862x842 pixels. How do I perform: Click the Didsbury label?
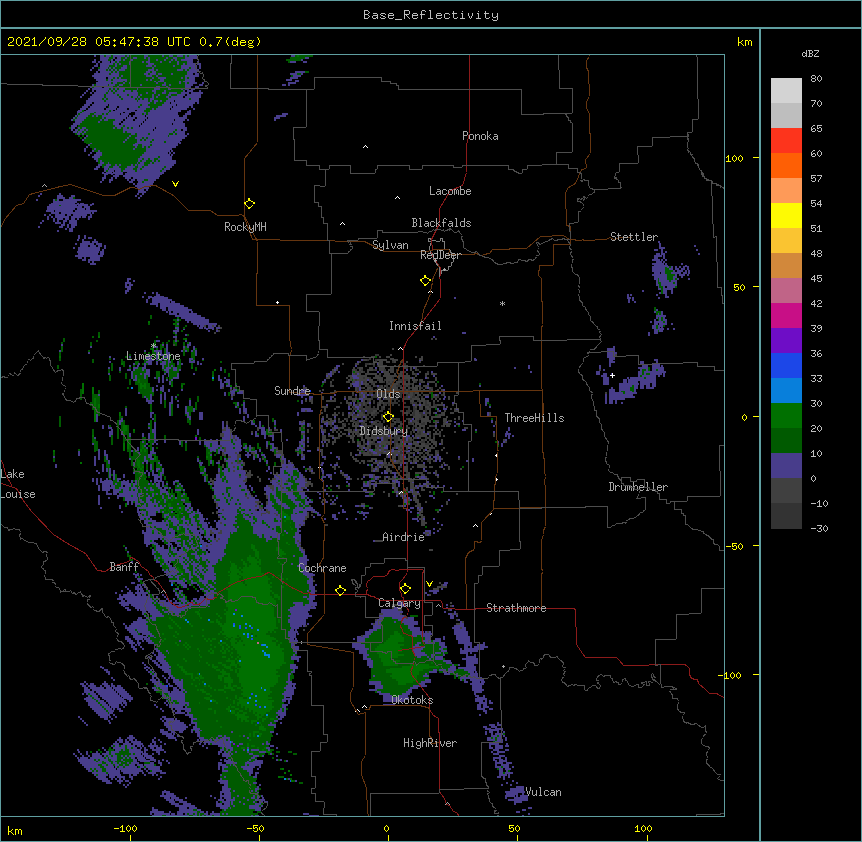point(384,431)
